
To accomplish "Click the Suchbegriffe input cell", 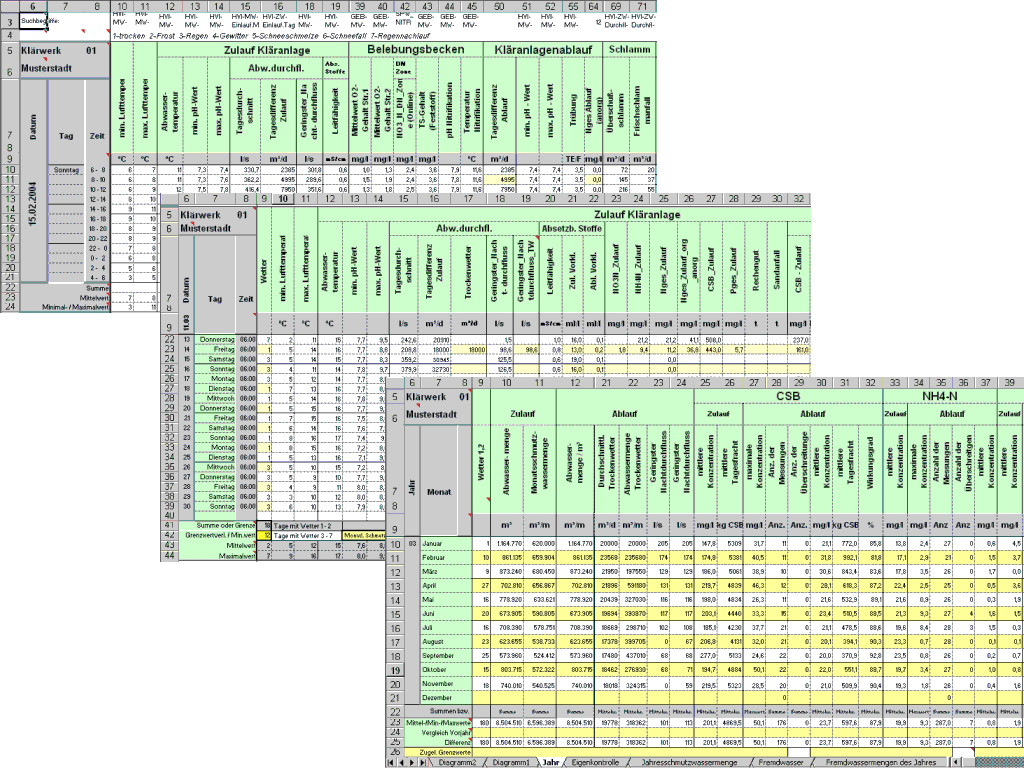I will coord(33,20).
